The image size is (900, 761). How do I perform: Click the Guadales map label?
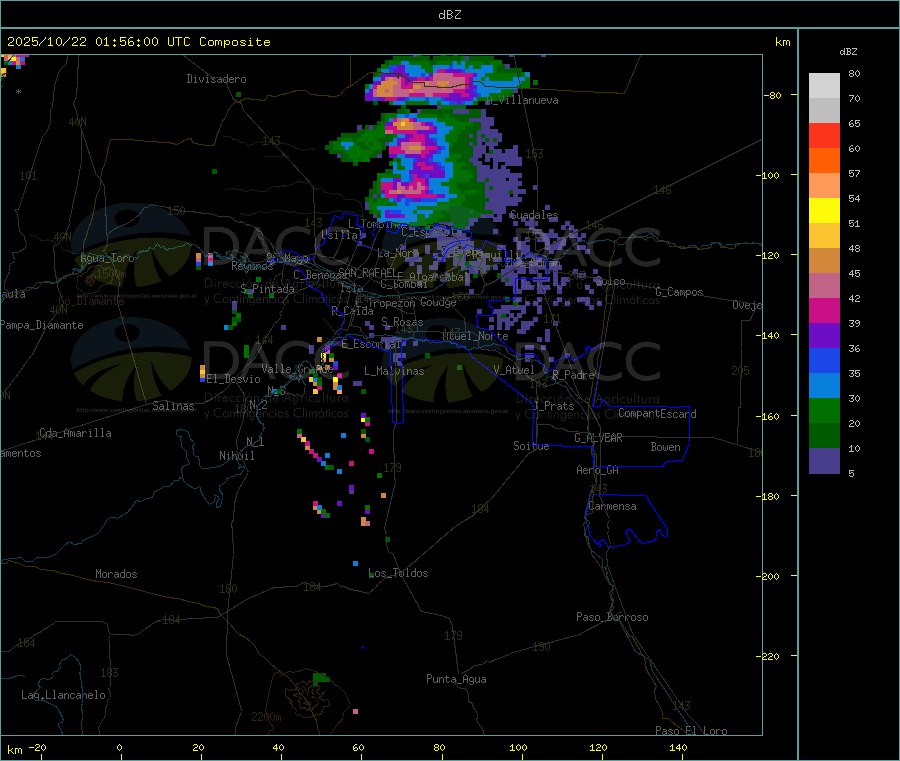tap(534, 215)
